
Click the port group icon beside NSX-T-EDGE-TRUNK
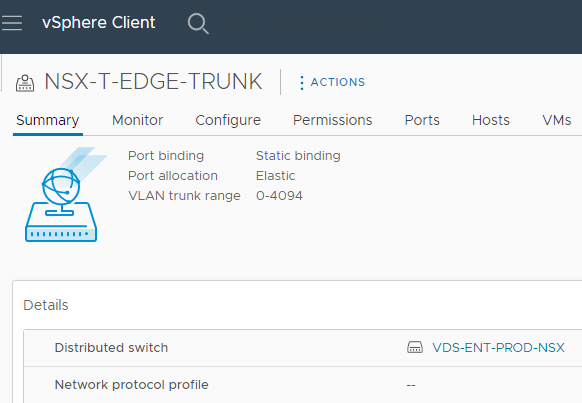[x=25, y=83]
